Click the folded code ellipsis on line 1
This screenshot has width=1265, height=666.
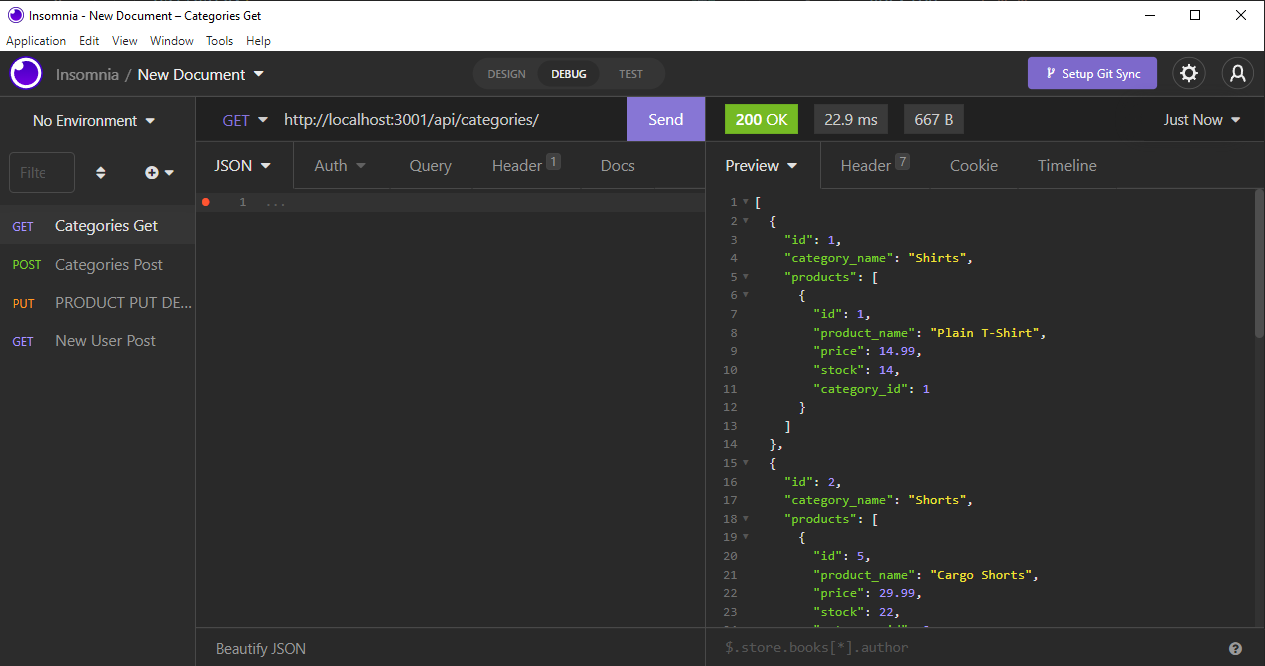(x=274, y=201)
